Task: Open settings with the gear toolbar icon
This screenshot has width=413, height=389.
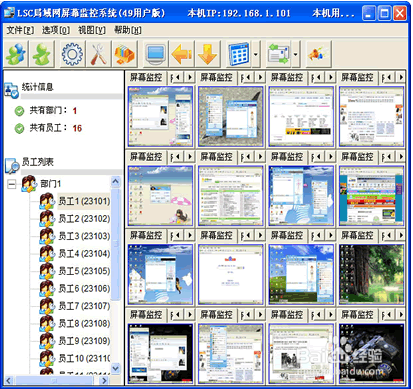Action: pyautogui.click(x=72, y=54)
